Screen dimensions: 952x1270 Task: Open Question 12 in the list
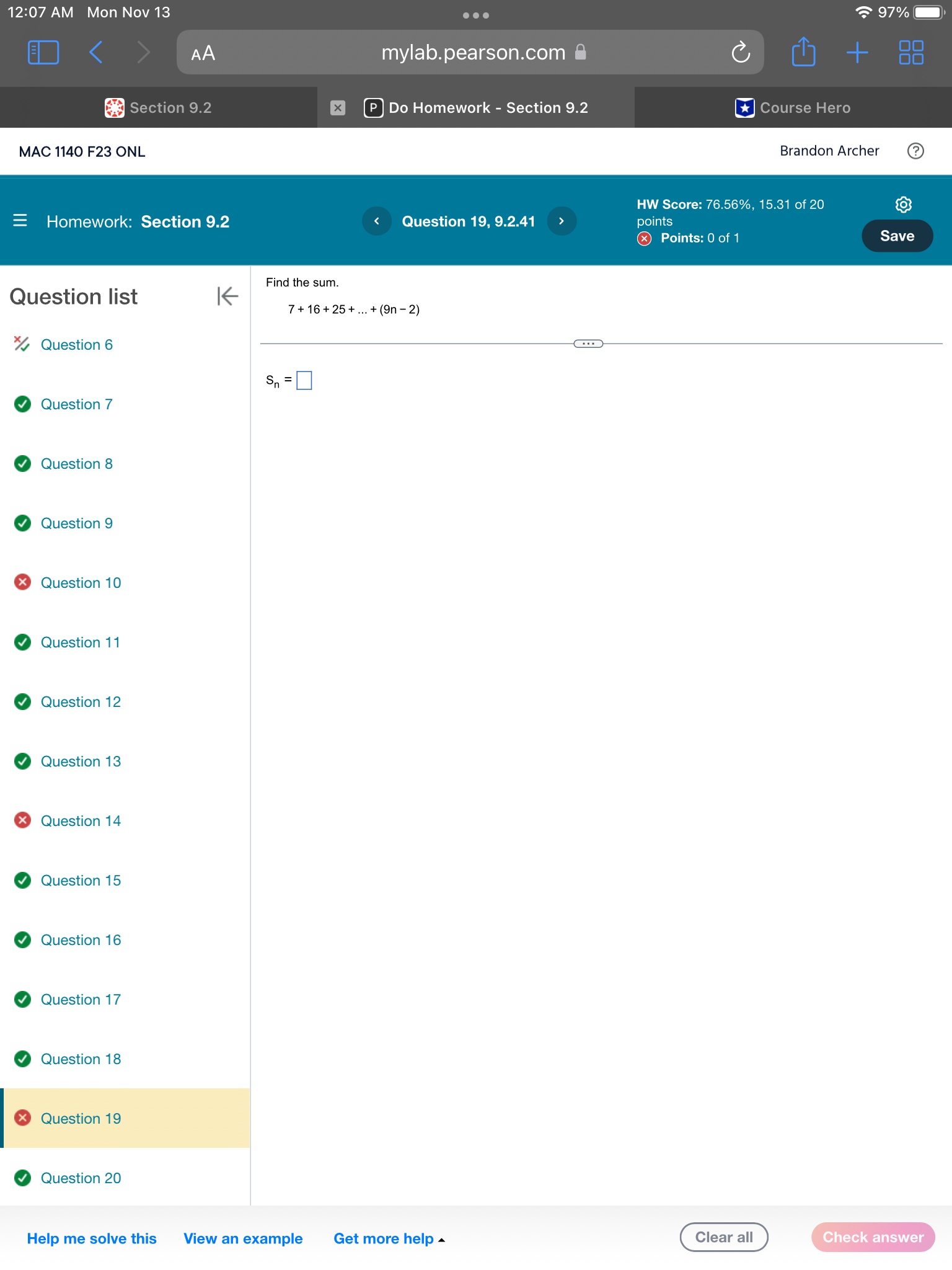[x=81, y=702]
